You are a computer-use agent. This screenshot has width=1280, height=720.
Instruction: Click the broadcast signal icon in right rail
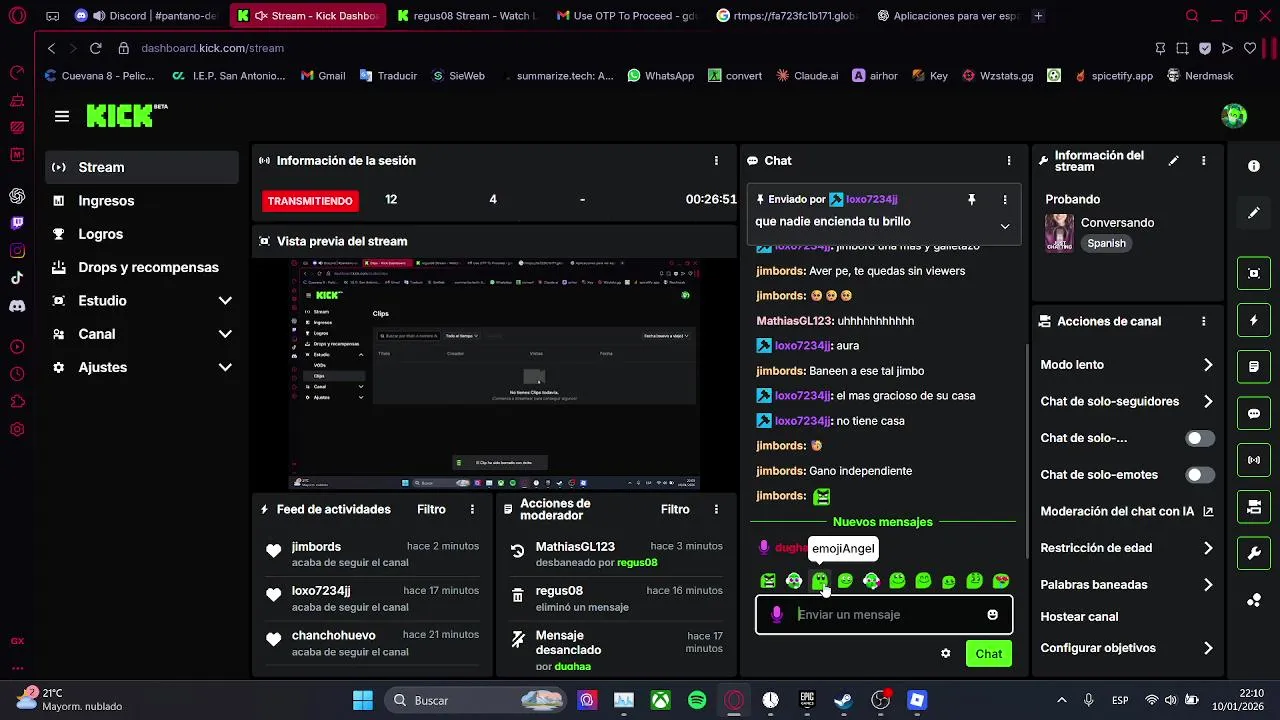[x=1254, y=460]
